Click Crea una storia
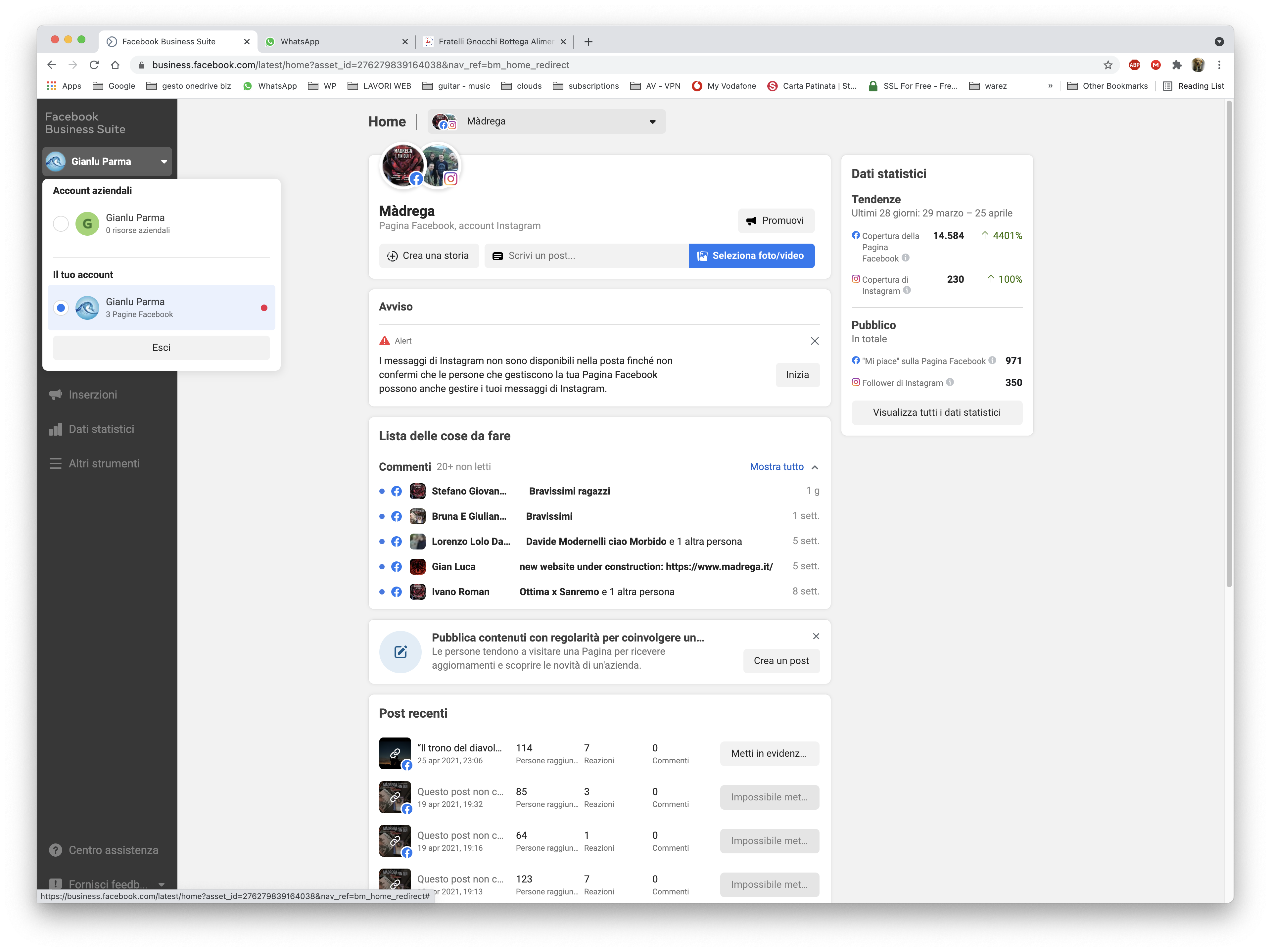 point(429,256)
